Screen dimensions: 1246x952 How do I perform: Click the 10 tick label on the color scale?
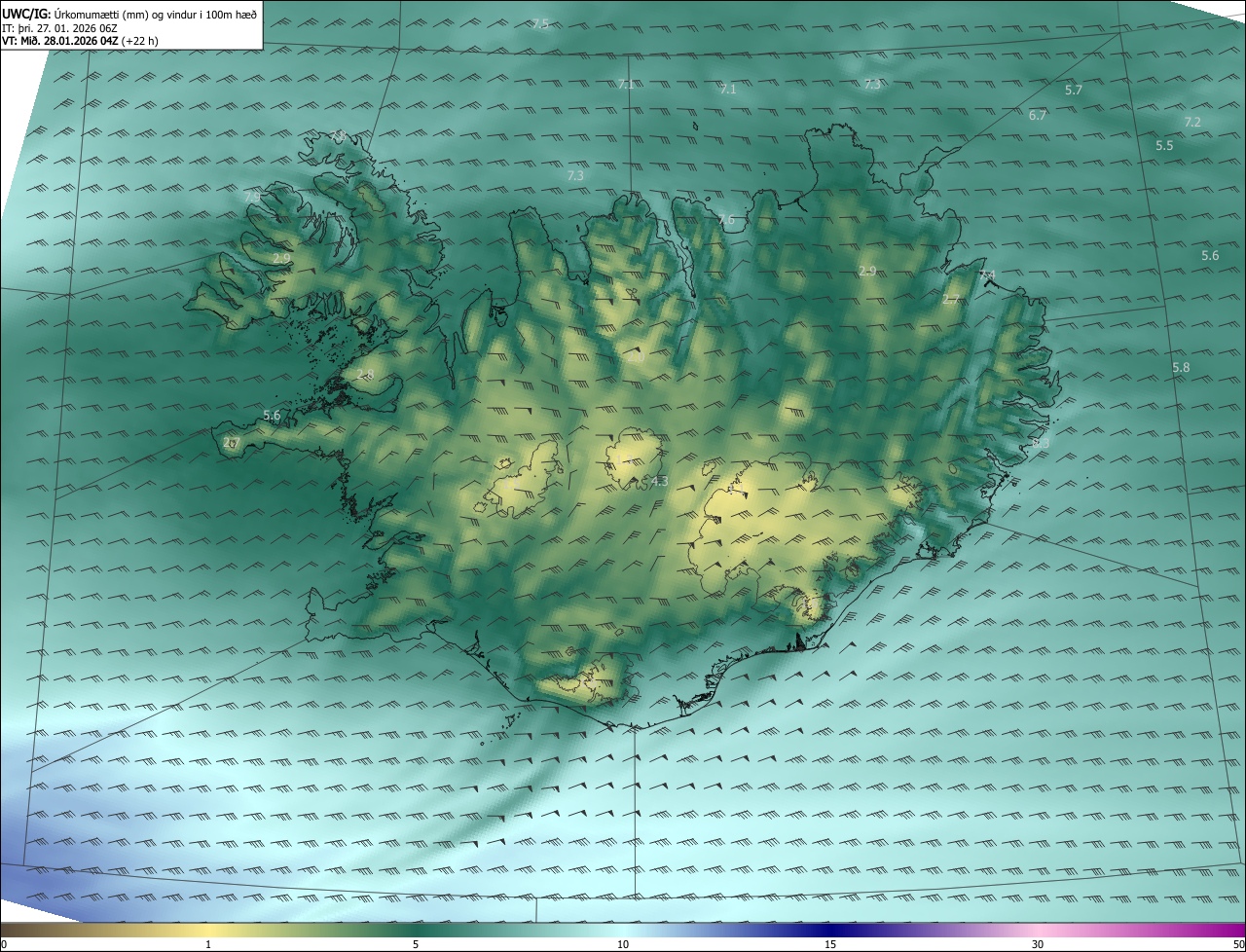[623, 944]
